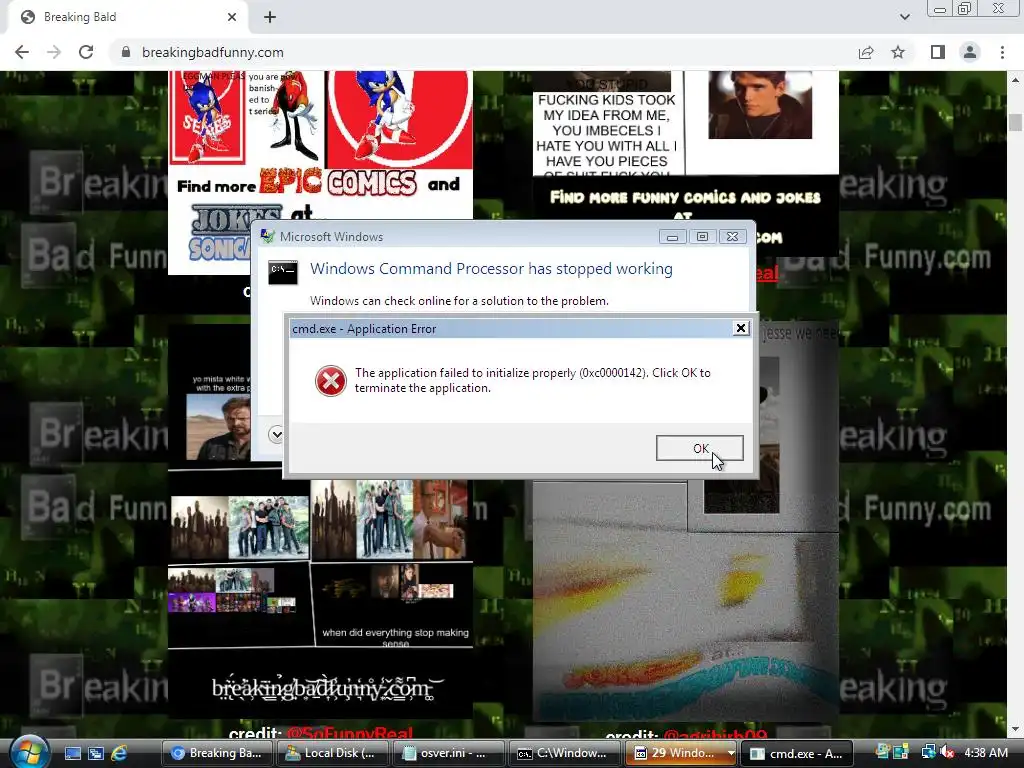Reload the breakingbadfunny.com page
This screenshot has height=768, width=1024.
point(86,52)
